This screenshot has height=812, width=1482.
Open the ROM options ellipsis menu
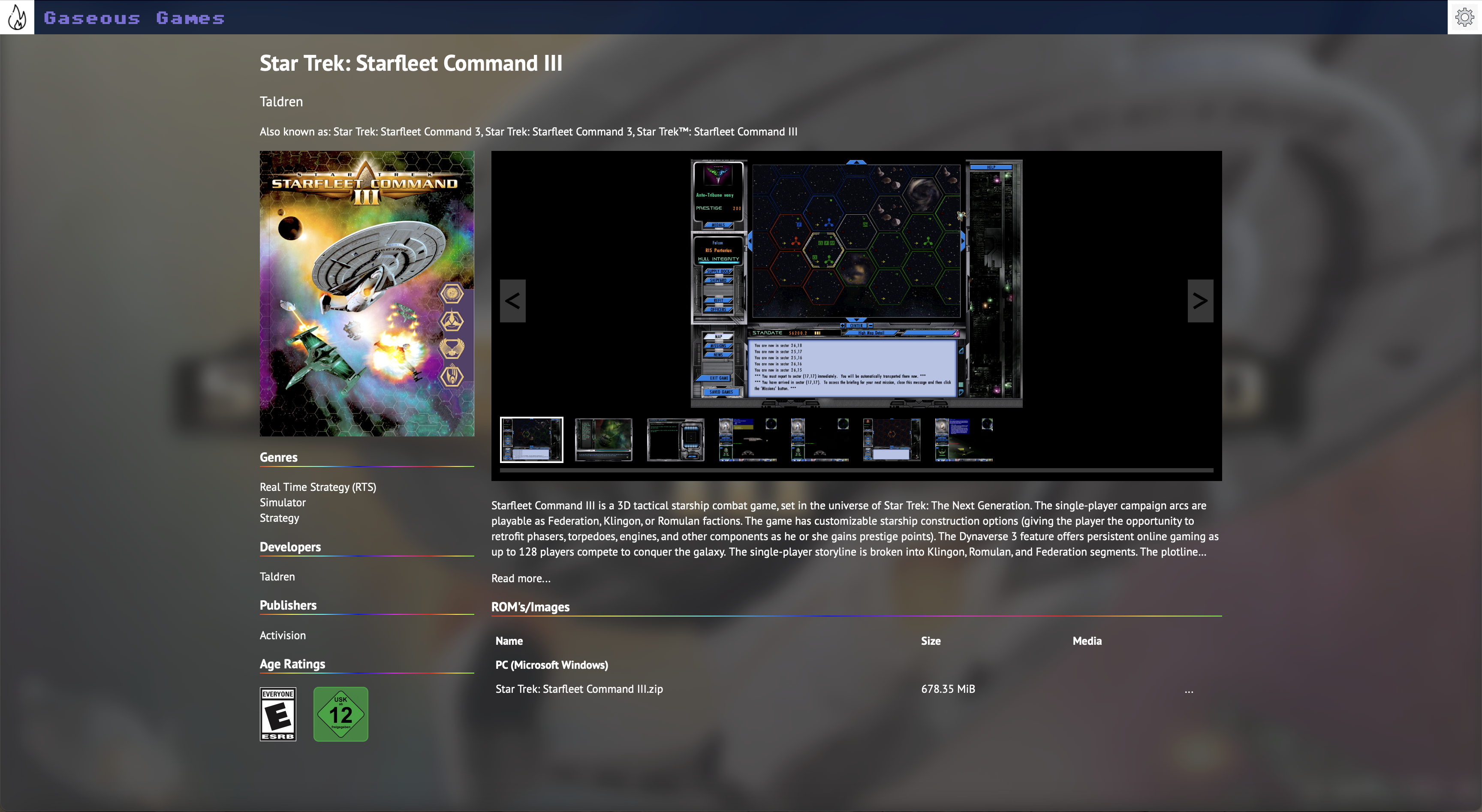coord(1189,689)
